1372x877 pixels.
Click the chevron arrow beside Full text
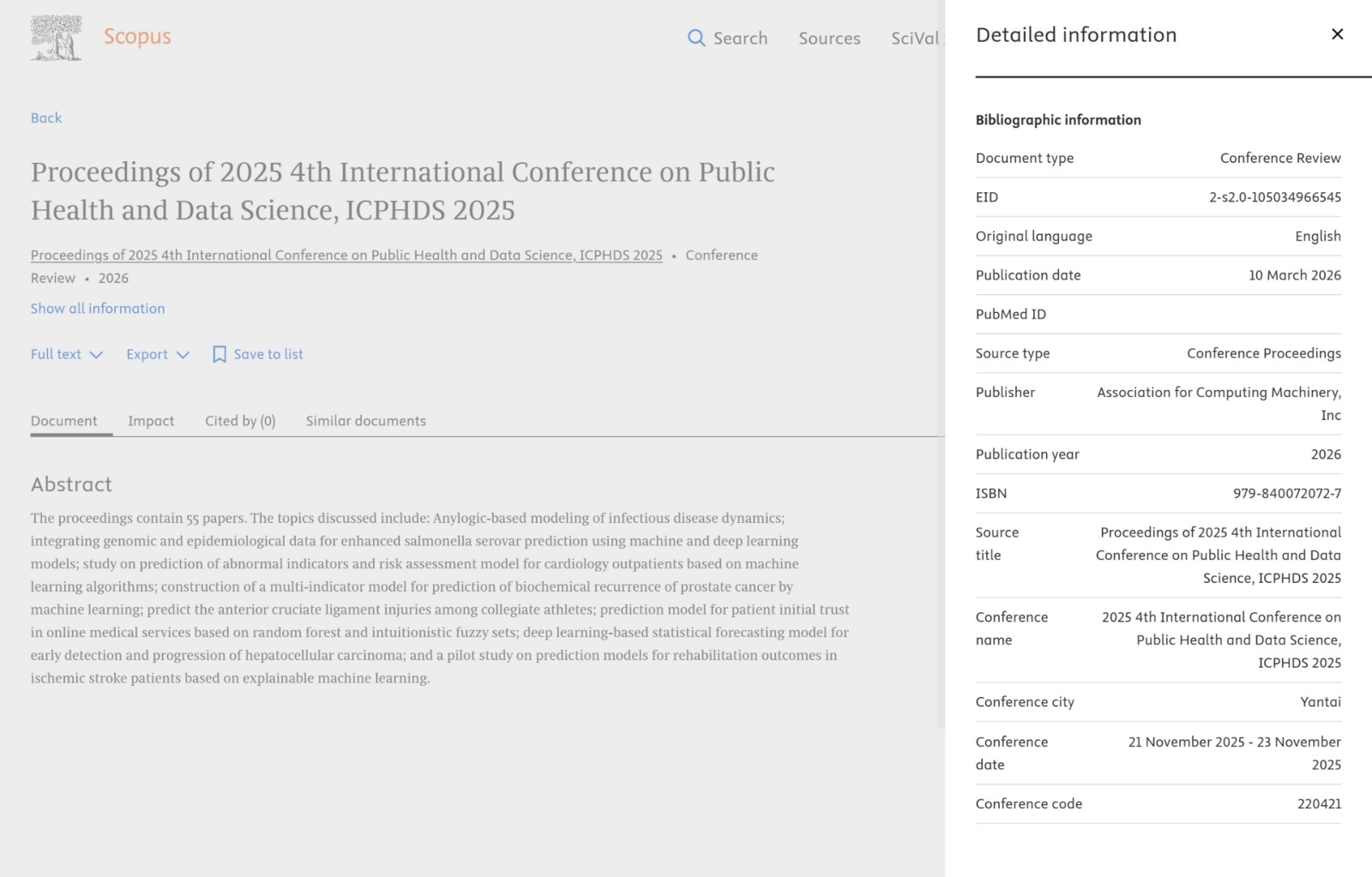pos(96,355)
